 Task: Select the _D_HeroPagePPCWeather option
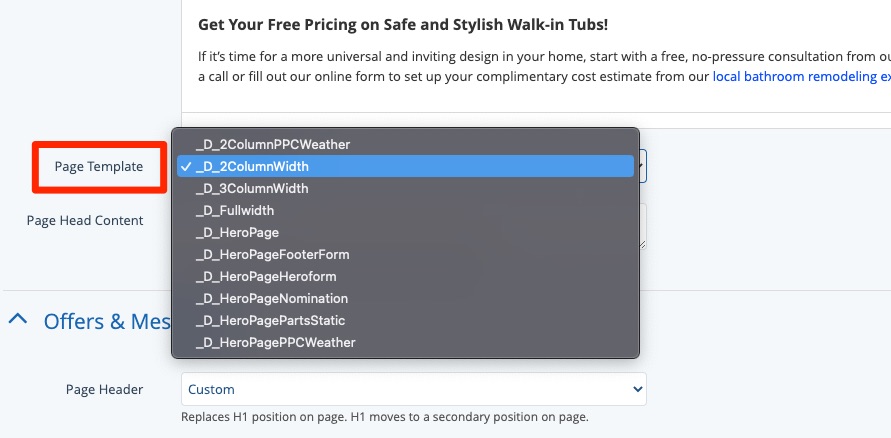pos(276,343)
